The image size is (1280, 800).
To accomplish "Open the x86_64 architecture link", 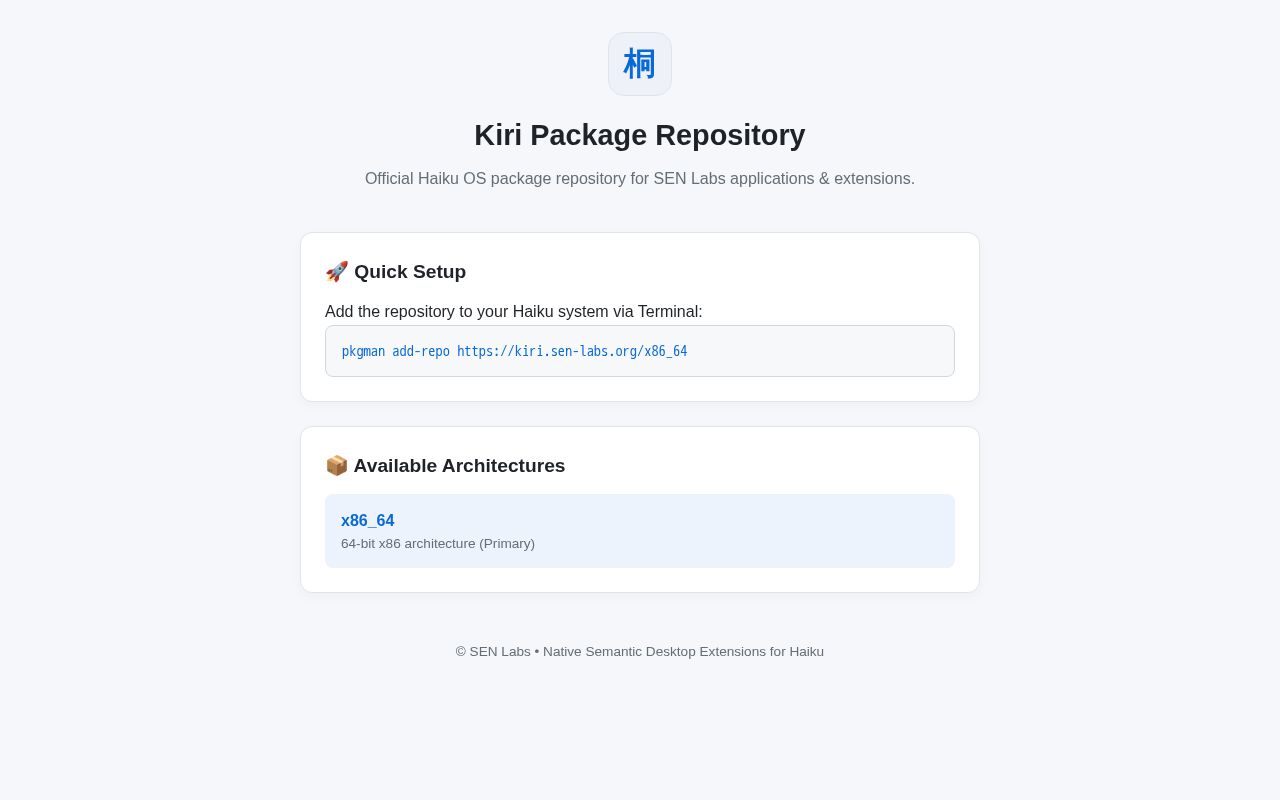I will 368,521.
